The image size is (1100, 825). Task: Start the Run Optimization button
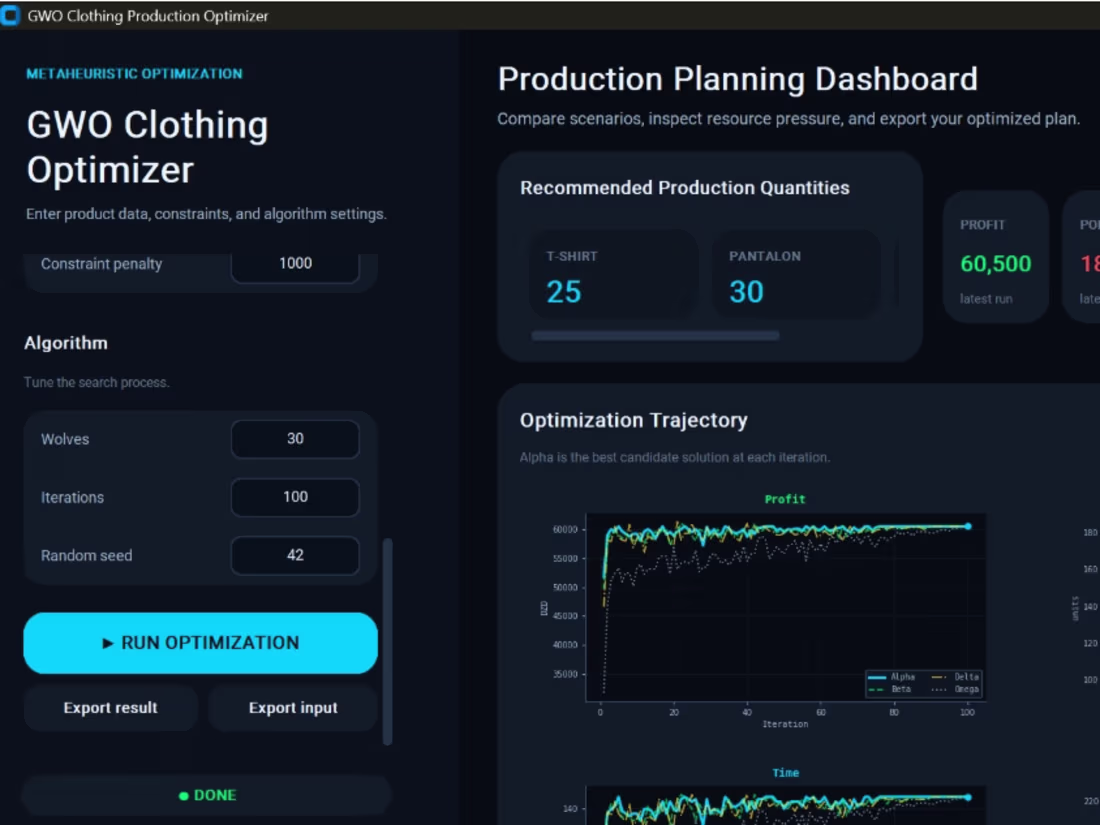click(x=201, y=643)
